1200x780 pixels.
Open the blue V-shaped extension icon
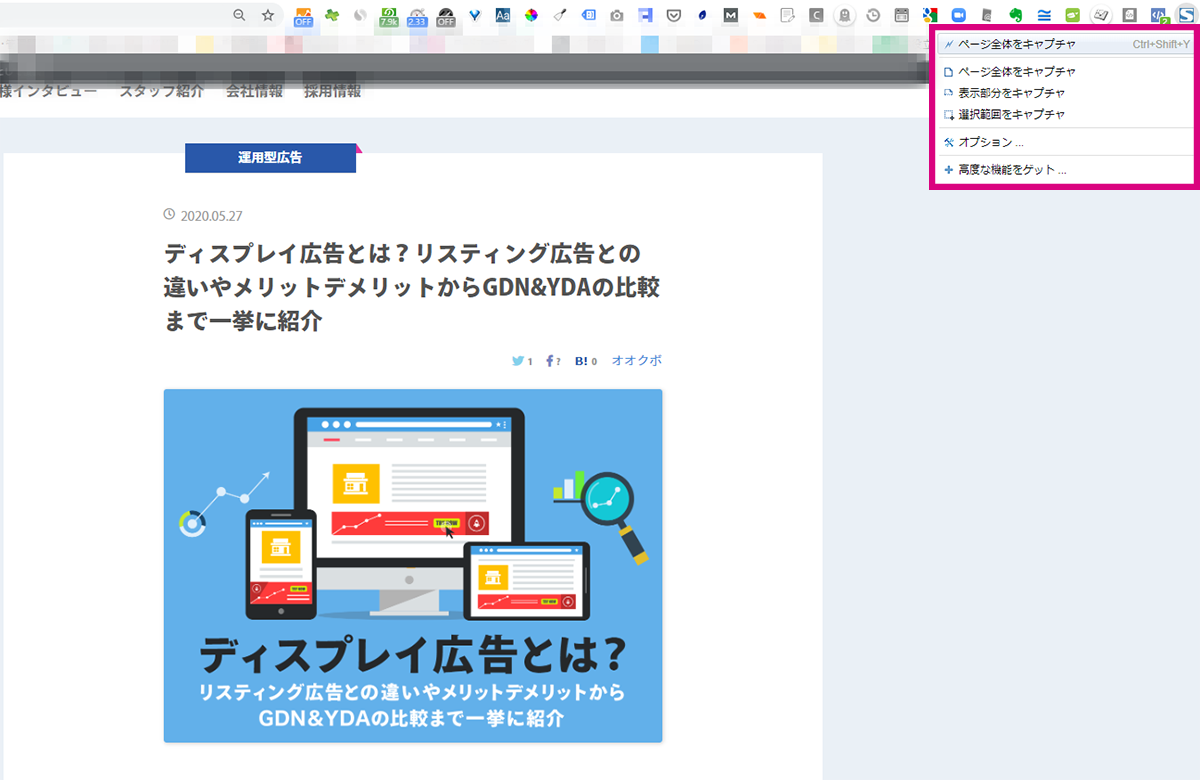474,15
